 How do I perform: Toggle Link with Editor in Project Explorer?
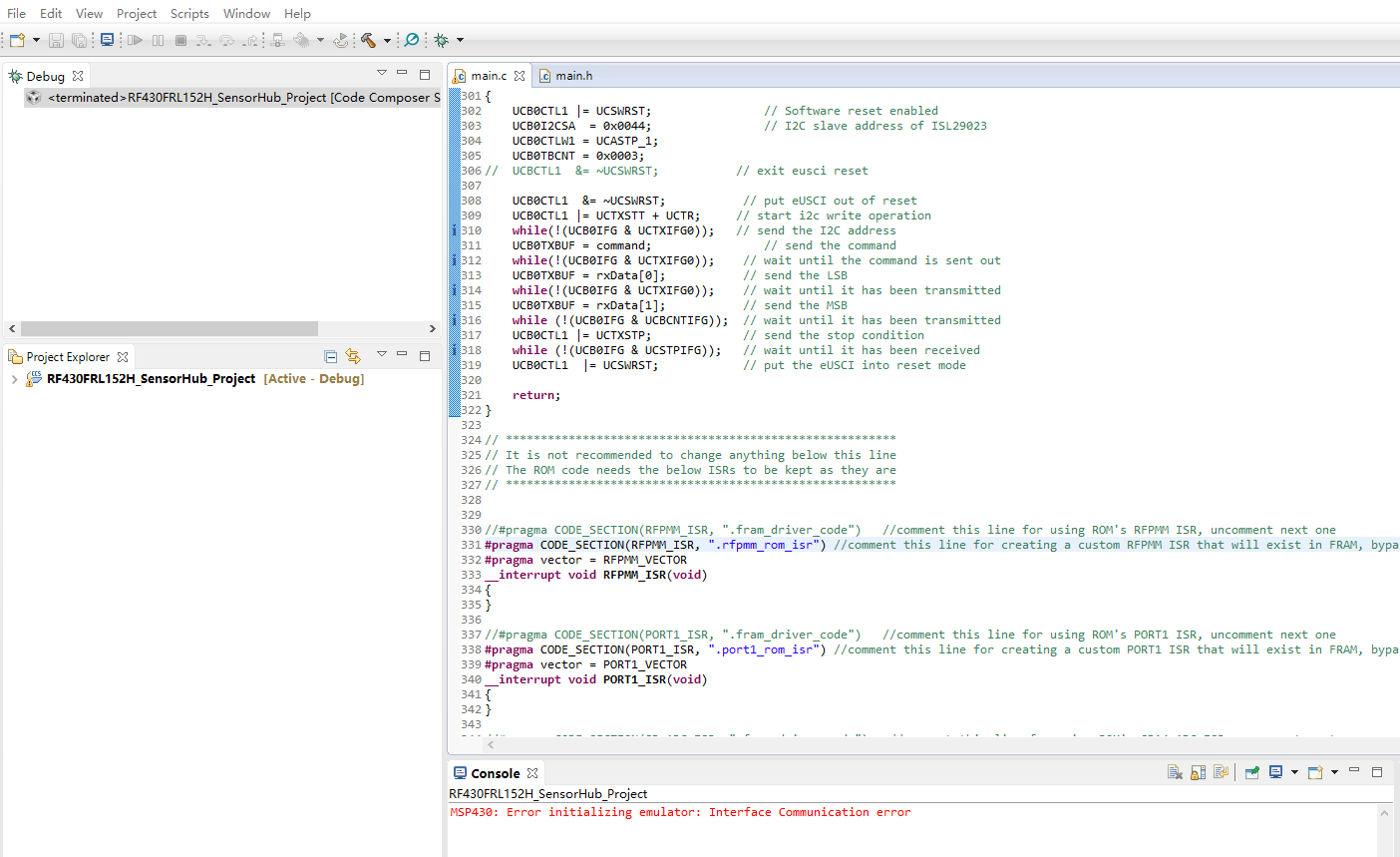(x=353, y=356)
